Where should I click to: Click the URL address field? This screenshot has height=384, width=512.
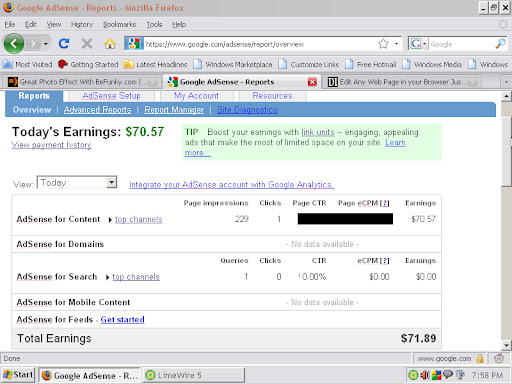(260, 44)
